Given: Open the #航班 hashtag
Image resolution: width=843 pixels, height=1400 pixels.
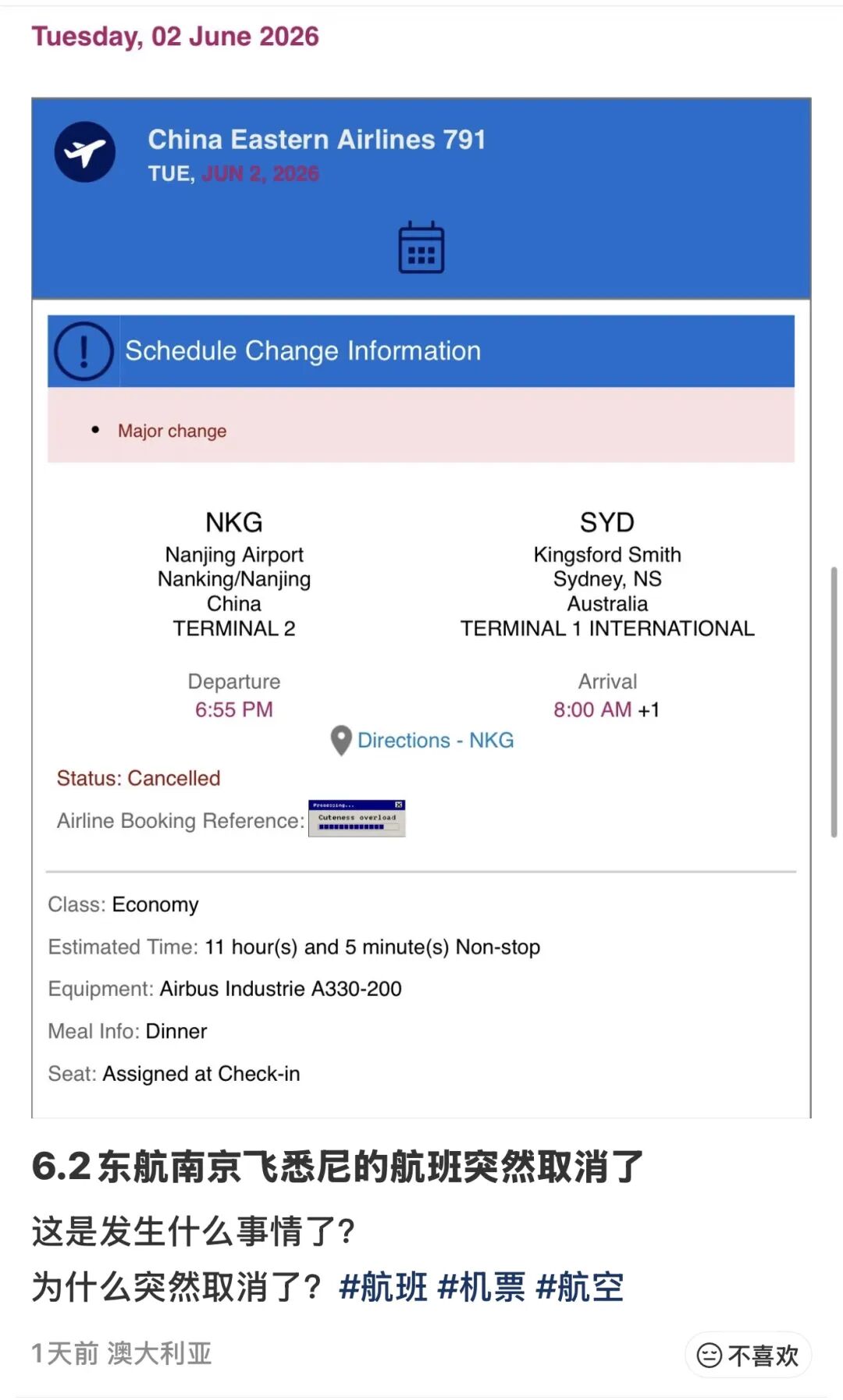Looking at the screenshot, I should click(x=383, y=1288).
